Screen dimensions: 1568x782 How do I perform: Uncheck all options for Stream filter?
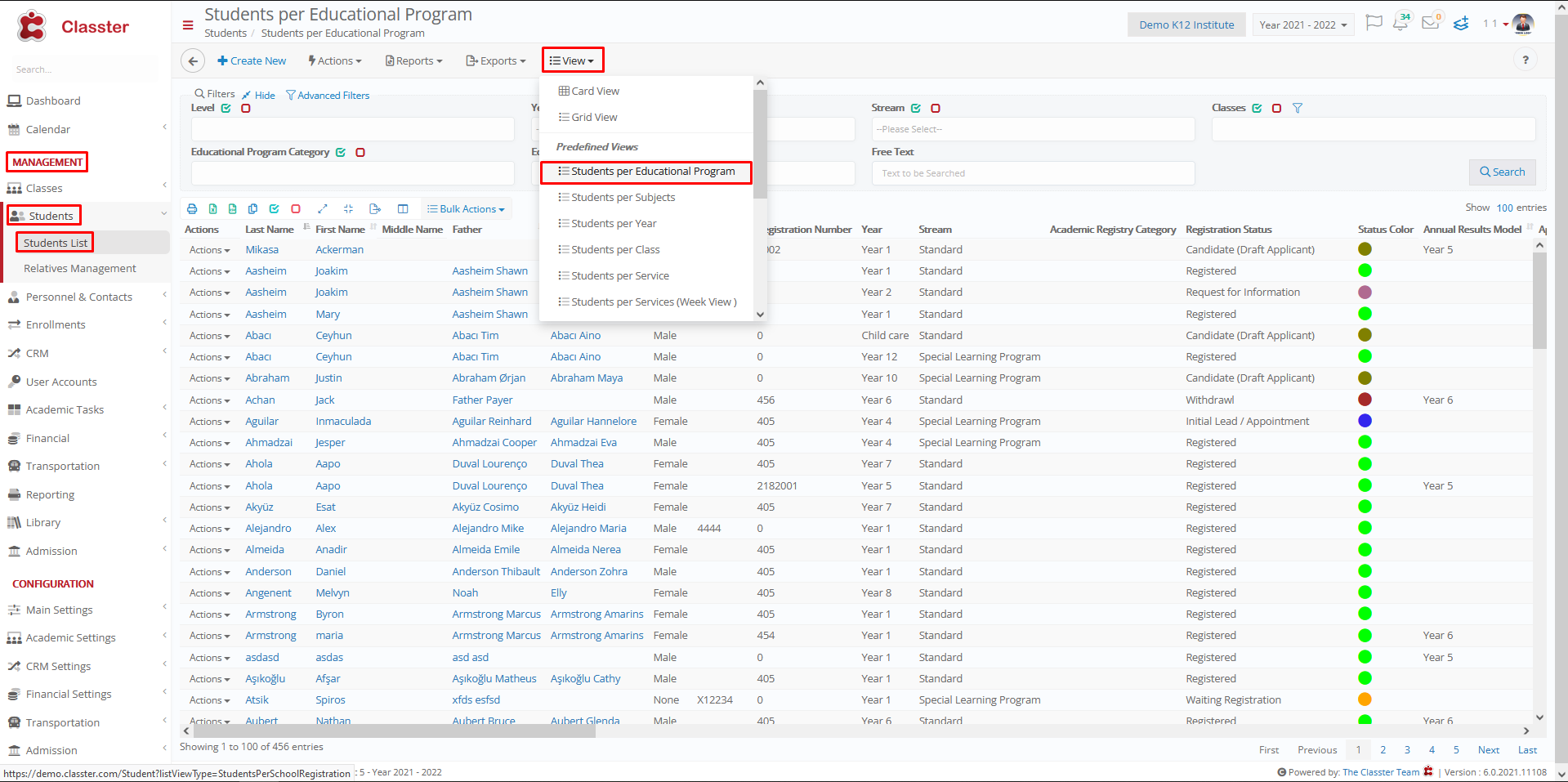[936, 108]
